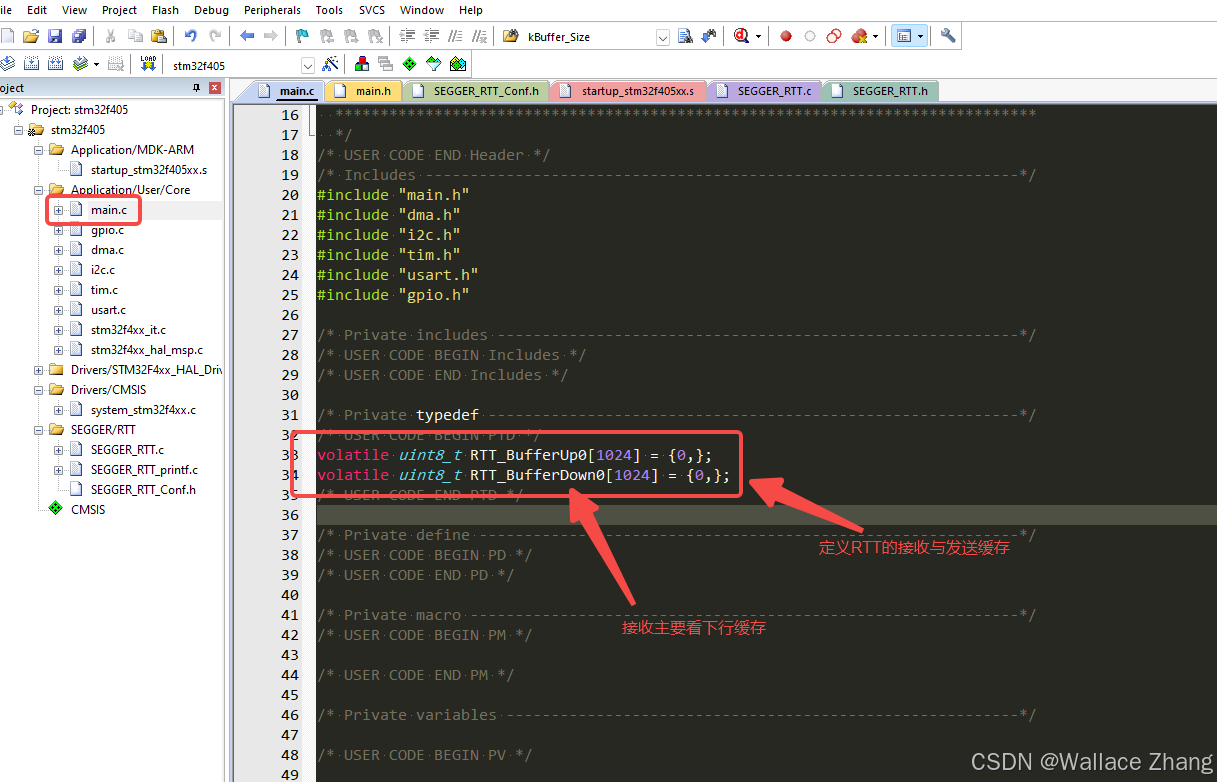This screenshot has height=782, width=1217.
Task: Download the program to flash via LOAD
Action: click(148, 62)
